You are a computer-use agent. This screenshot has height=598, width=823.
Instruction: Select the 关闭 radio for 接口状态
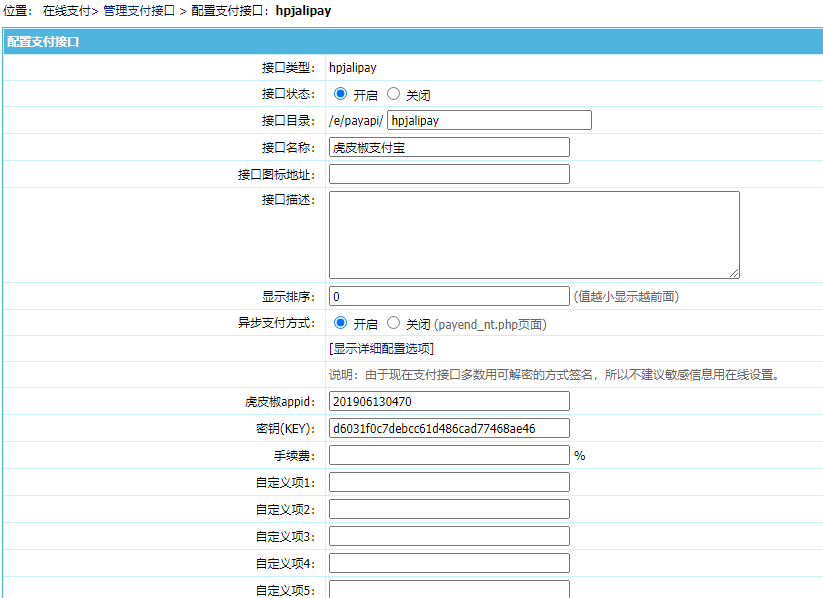click(x=392, y=95)
